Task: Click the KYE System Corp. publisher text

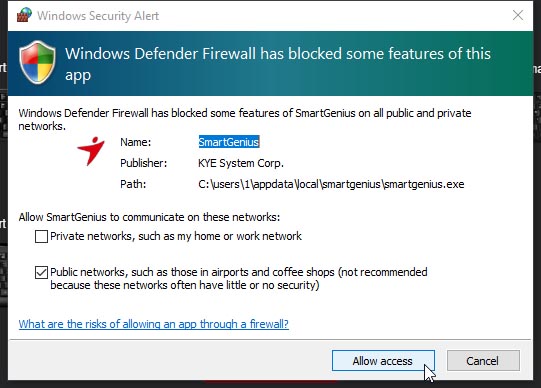Action: [x=241, y=163]
